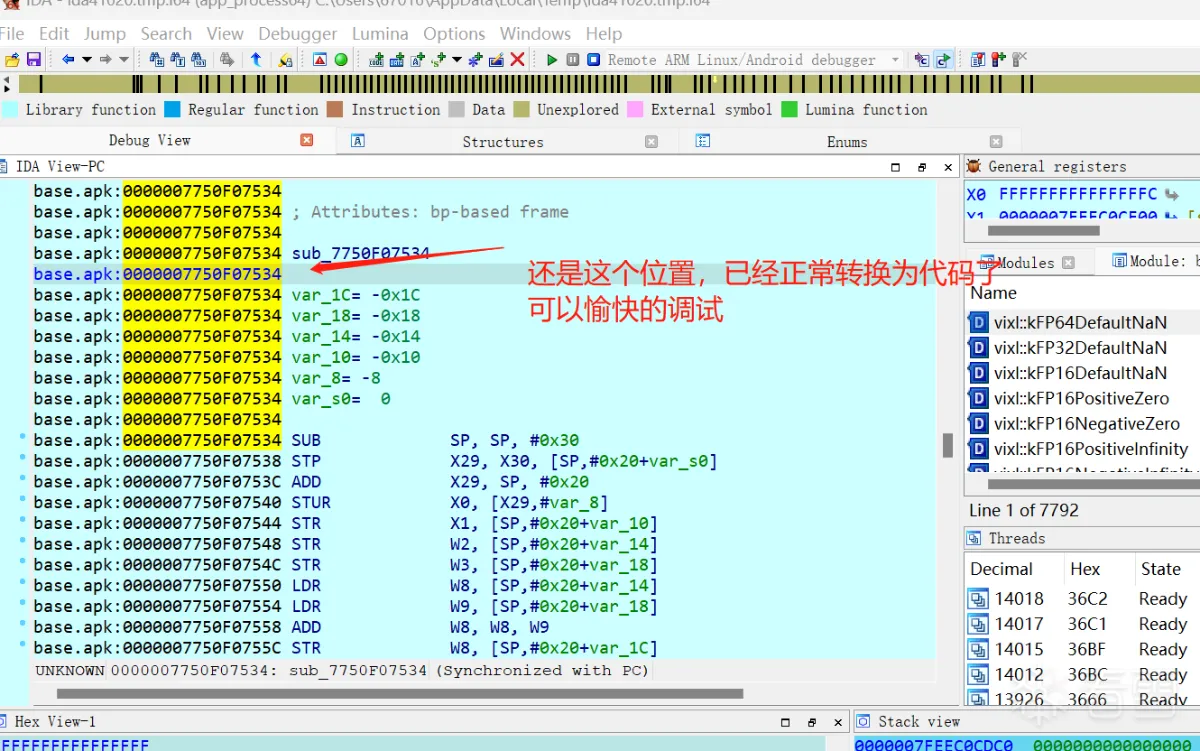The height and width of the screenshot is (751, 1200).
Task: Click the first binoculars search icon
Action: pyautogui.click(x=157, y=60)
